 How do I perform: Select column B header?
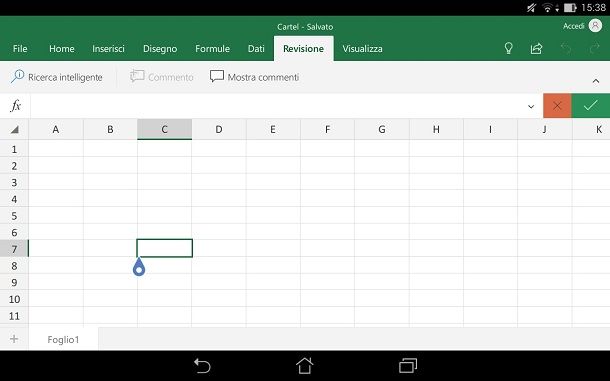[x=110, y=129]
